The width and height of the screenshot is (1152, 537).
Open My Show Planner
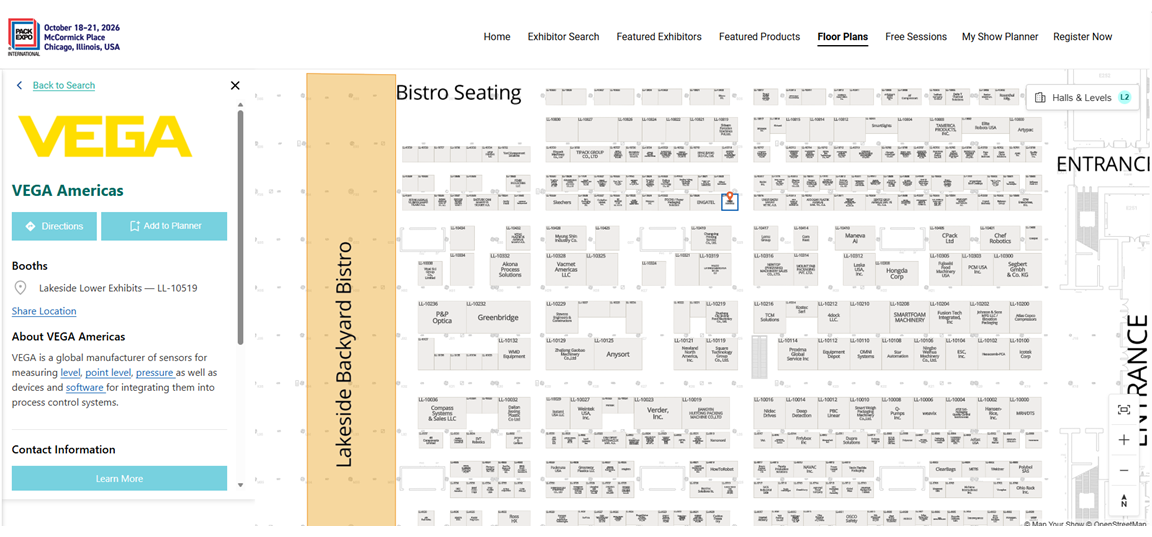click(1000, 37)
